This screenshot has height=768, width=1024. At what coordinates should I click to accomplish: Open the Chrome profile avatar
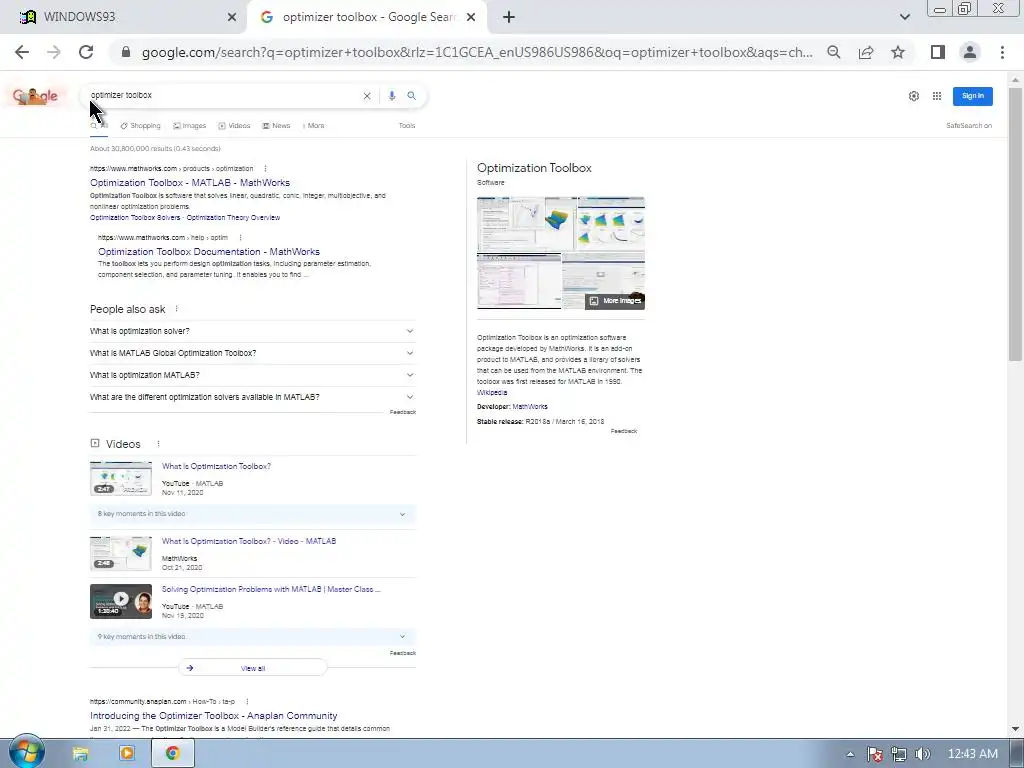[970, 52]
